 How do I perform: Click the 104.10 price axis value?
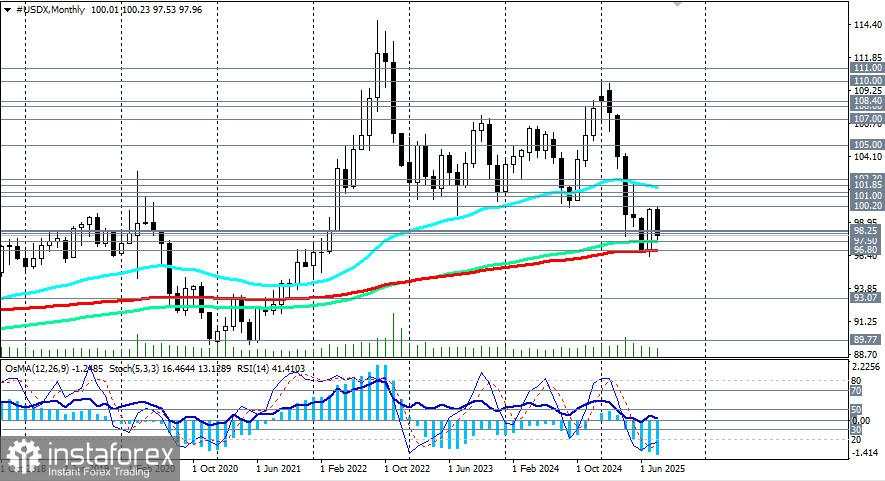[868, 158]
